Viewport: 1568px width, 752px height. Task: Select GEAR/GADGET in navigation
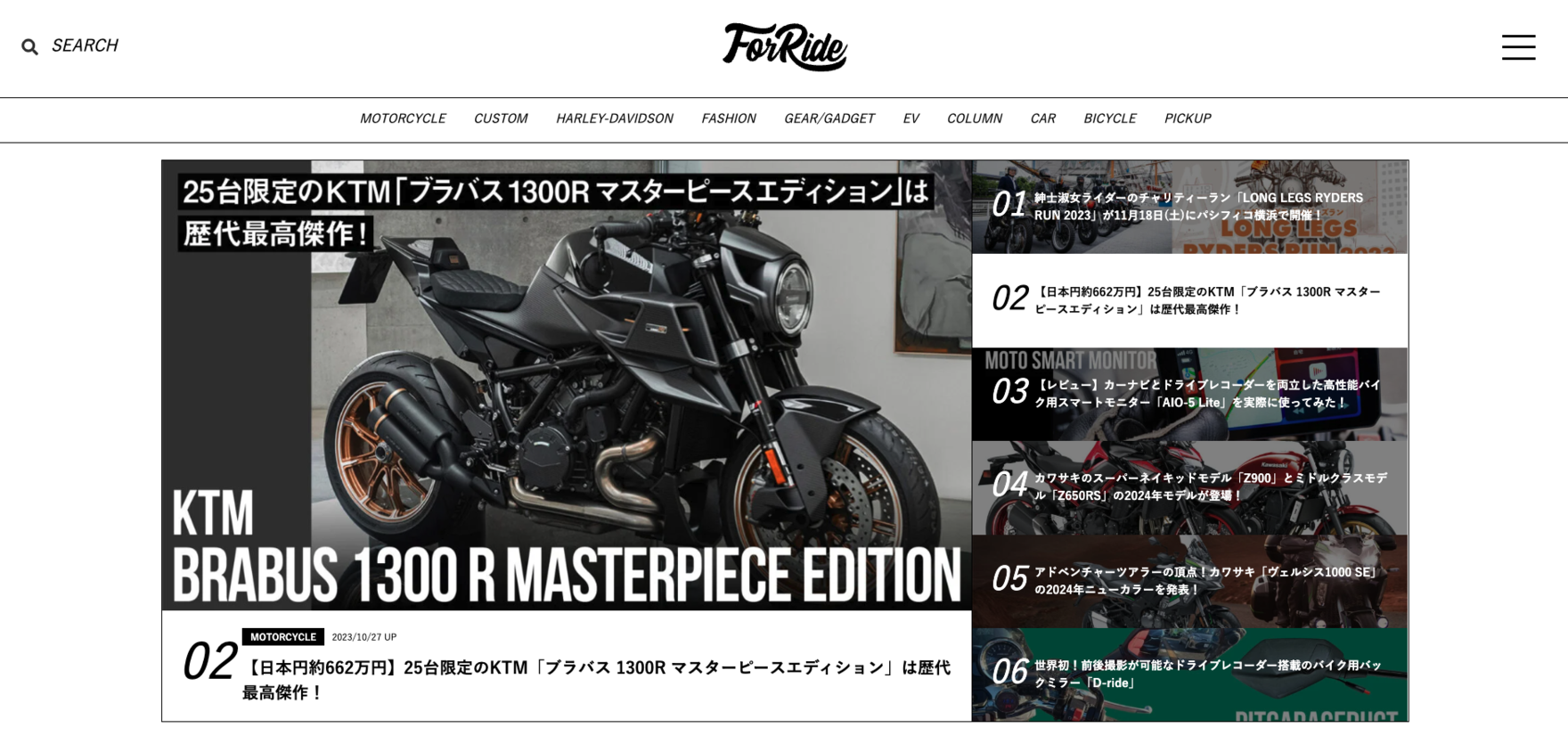coord(829,119)
